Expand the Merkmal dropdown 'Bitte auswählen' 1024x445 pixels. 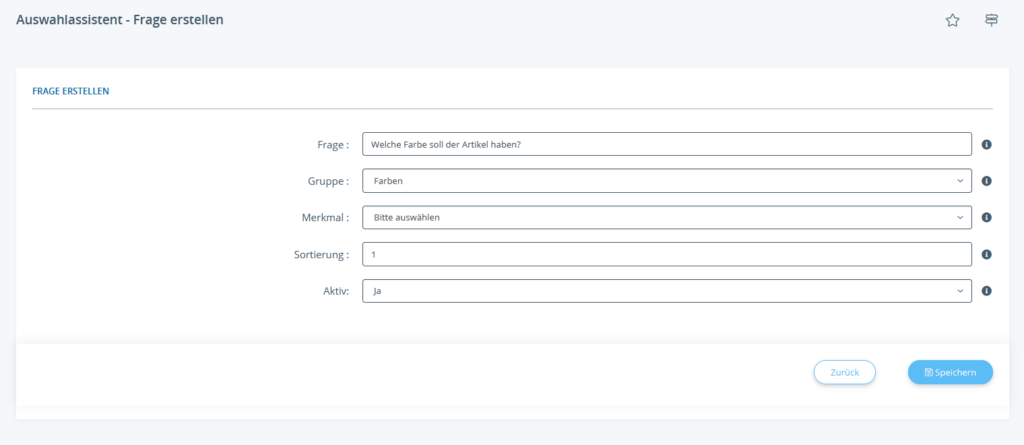[x=666, y=218]
